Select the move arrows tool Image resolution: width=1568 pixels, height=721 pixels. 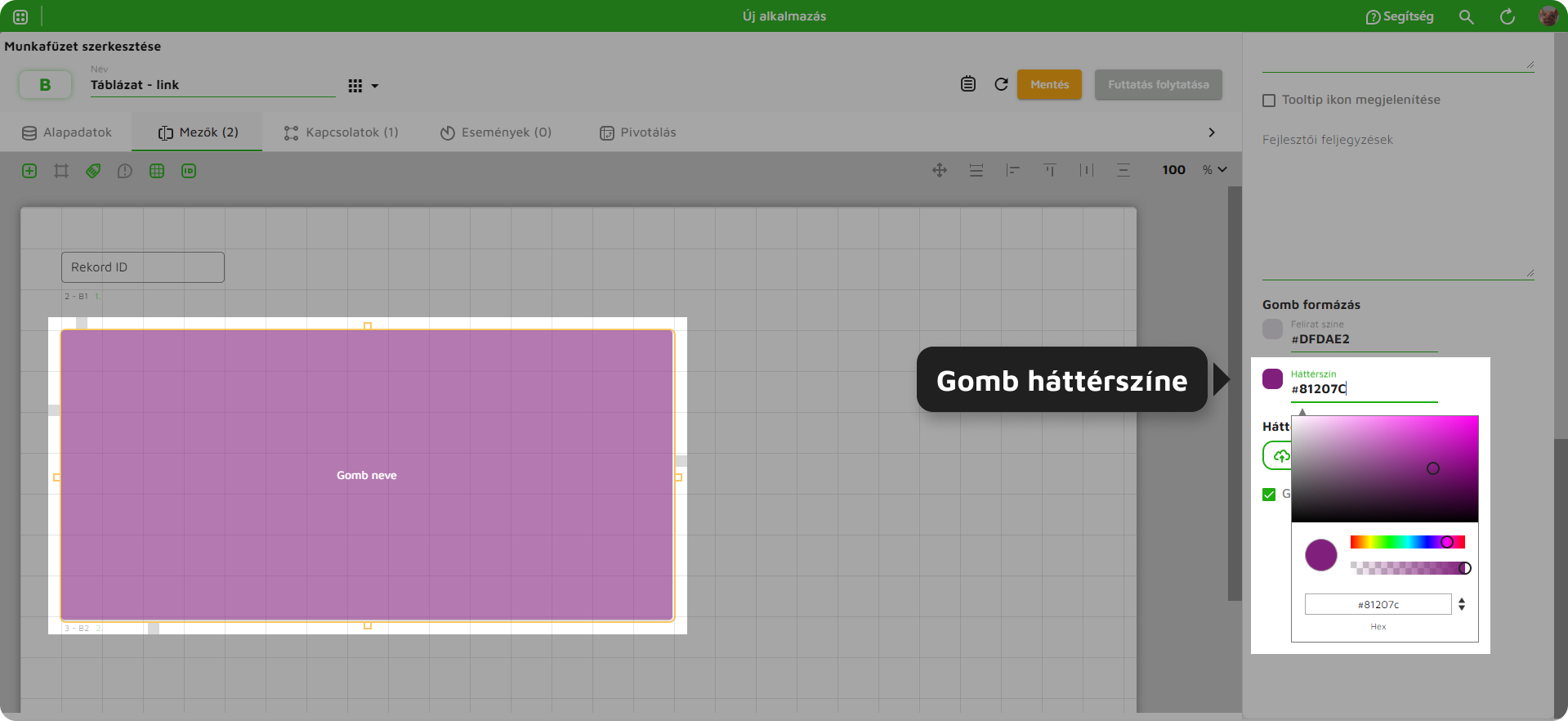[940, 170]
